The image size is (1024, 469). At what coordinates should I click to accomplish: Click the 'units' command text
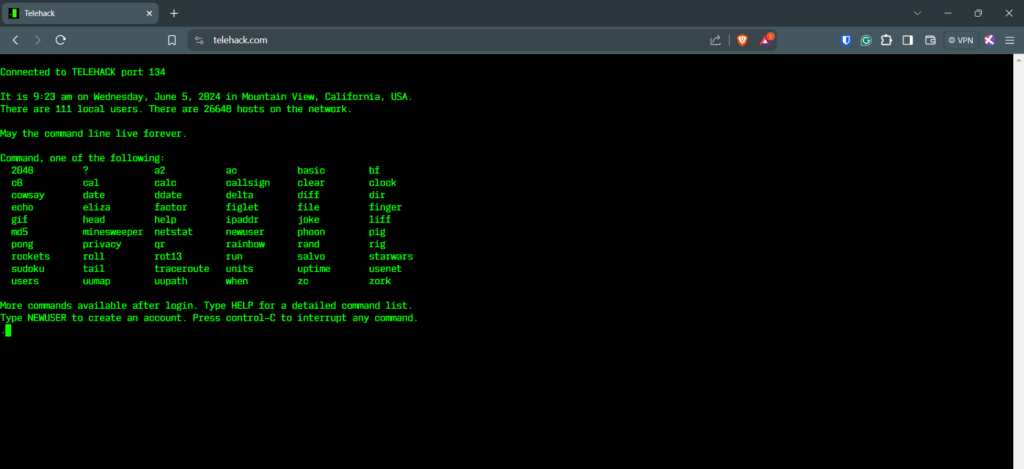coord(239,269)
